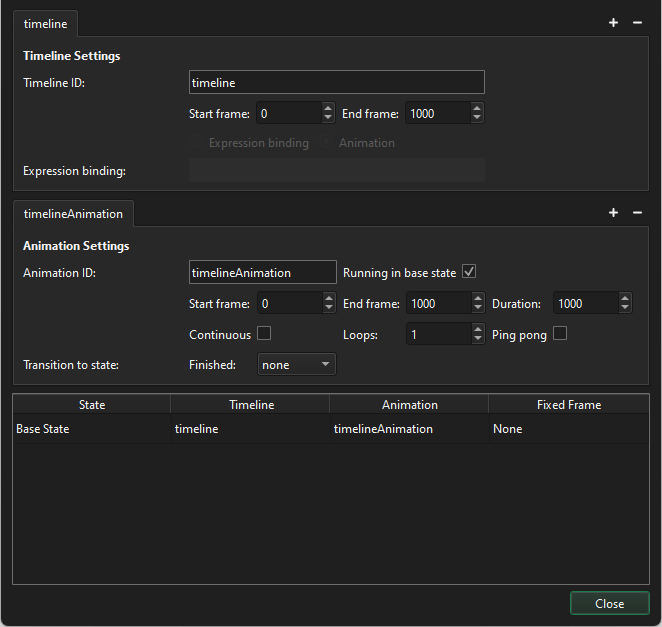Select the timeline tab
Screen dimensions: 662x627
[x=45, y=23]
